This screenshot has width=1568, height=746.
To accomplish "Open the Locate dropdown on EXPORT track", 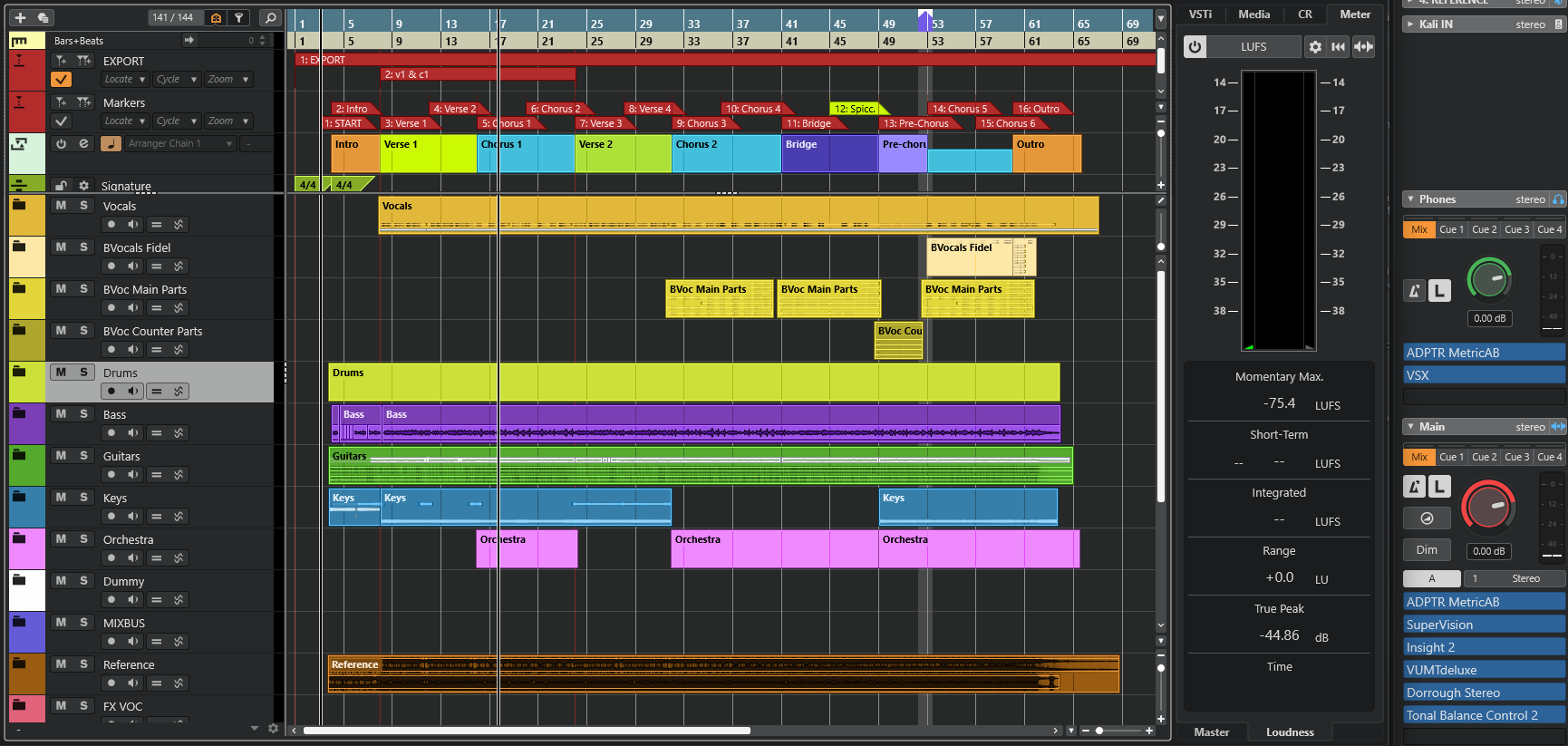I will click(124, 80).
